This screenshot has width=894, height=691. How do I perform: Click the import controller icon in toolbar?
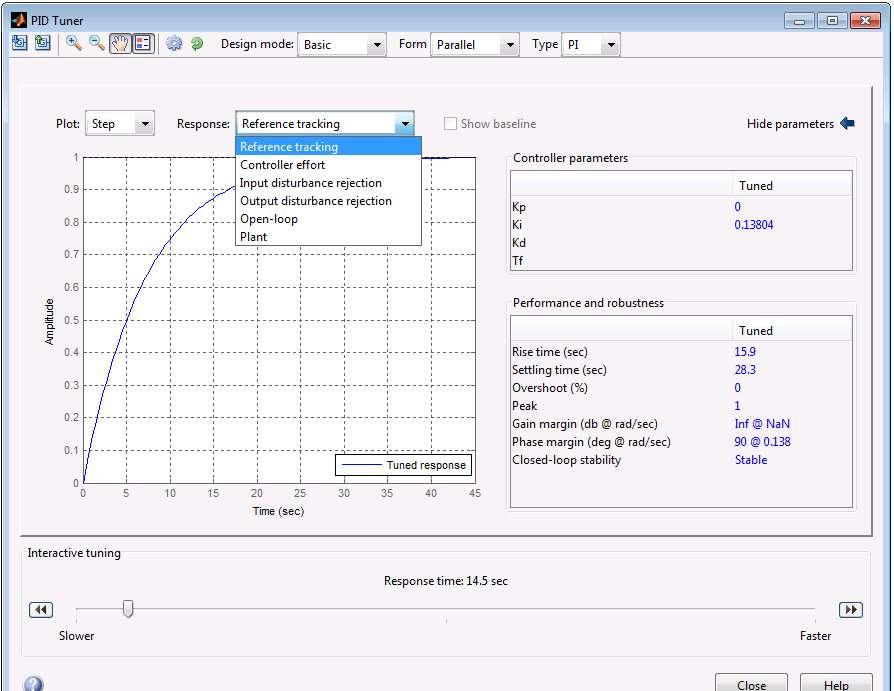point(19,43)
